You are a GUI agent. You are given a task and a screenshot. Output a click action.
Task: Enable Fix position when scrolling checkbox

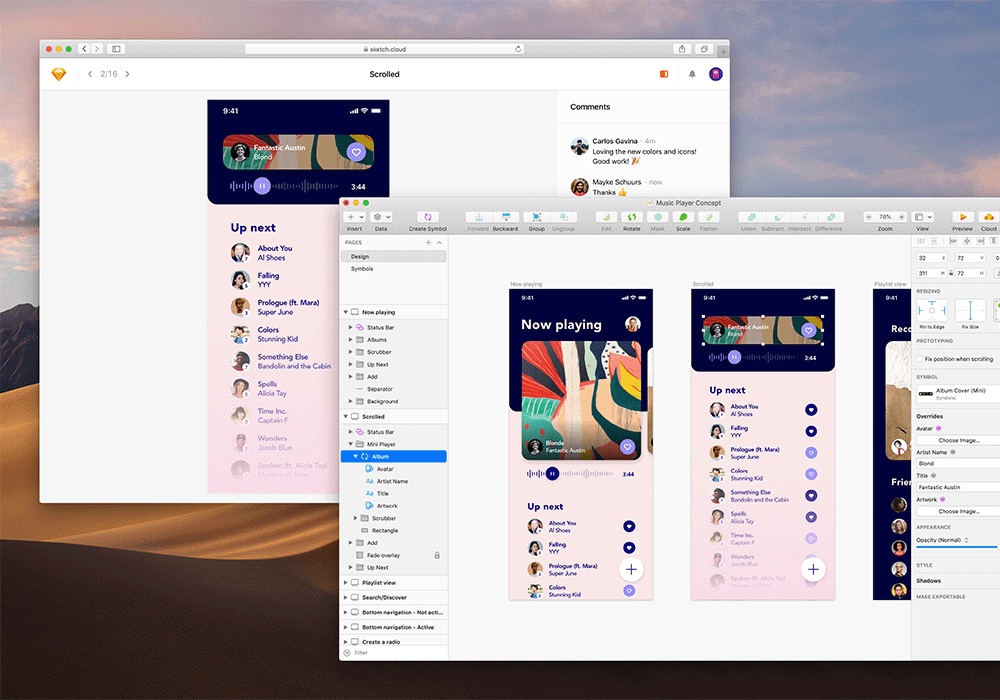tap(920, 359)
